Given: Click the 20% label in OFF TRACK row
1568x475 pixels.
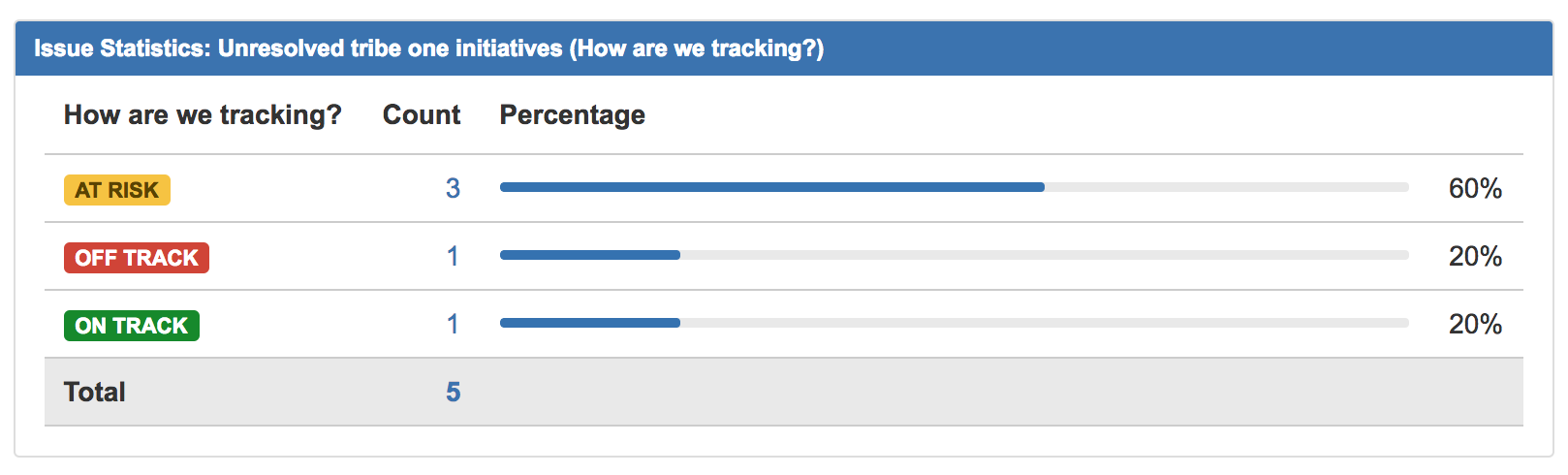Looking at the screenshot, I should coord(1475,256).
